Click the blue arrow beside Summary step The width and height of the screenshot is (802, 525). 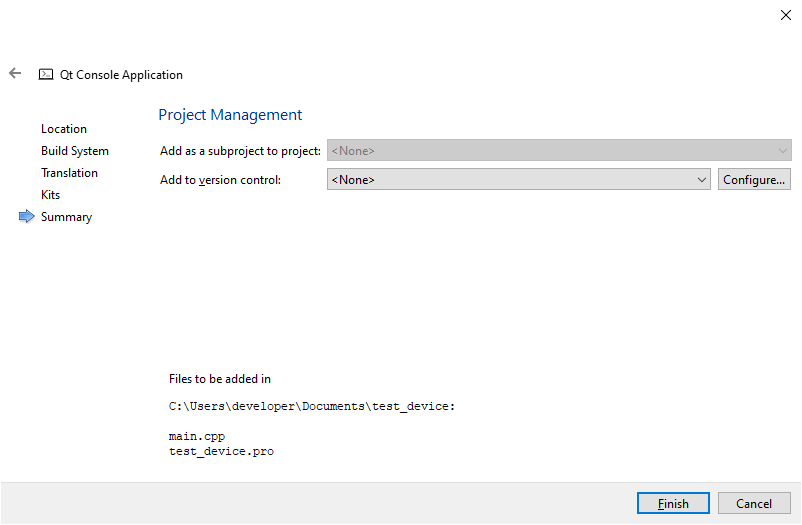(x=27, y=216)
